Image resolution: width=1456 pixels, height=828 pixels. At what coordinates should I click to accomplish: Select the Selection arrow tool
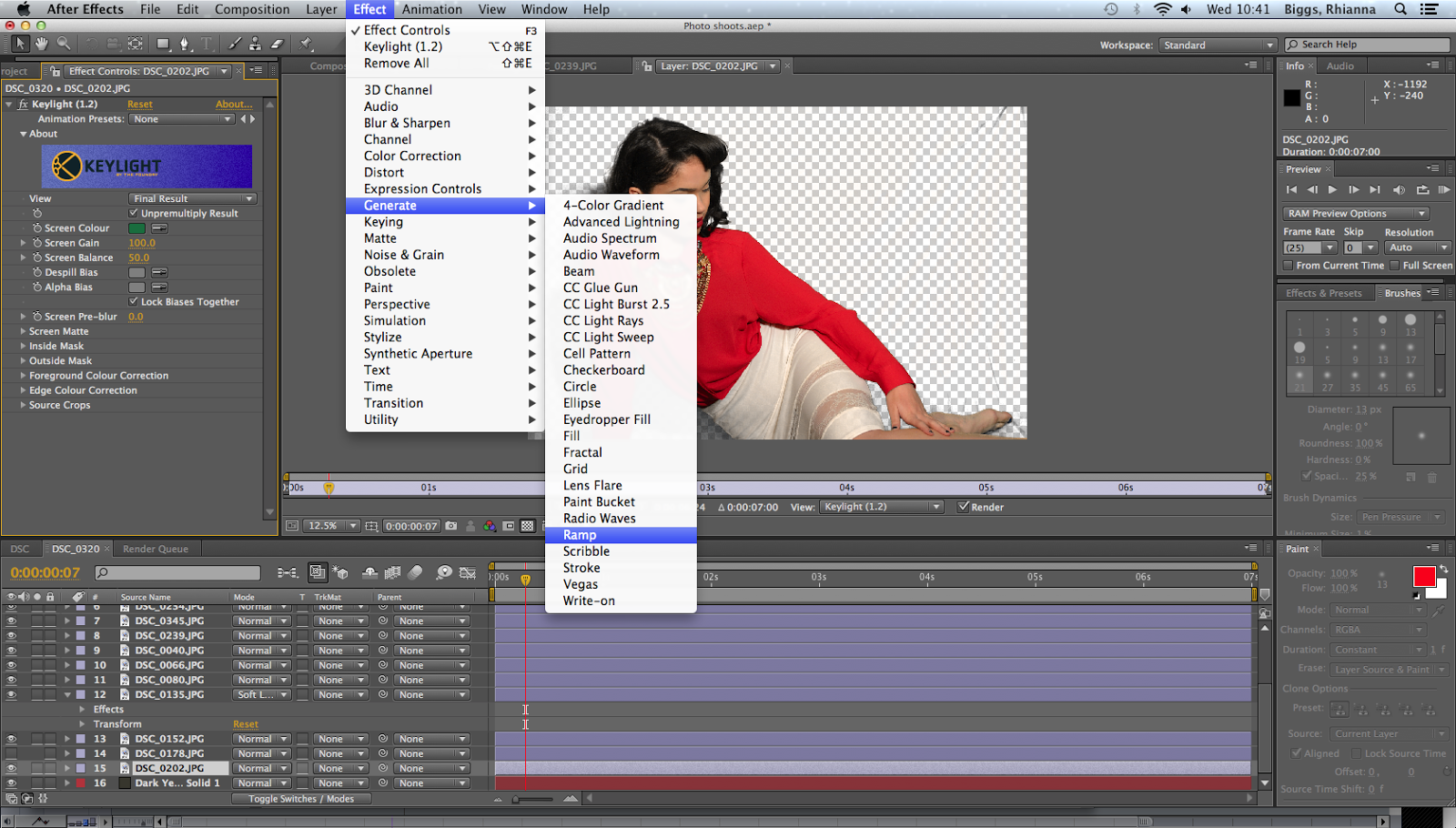coord(20,44)
